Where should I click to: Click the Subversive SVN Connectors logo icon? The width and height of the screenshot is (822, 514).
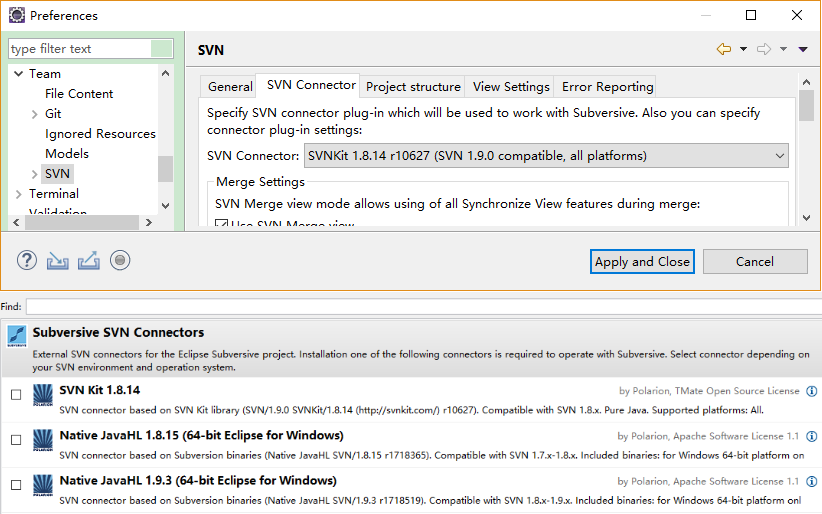(17, 336)
